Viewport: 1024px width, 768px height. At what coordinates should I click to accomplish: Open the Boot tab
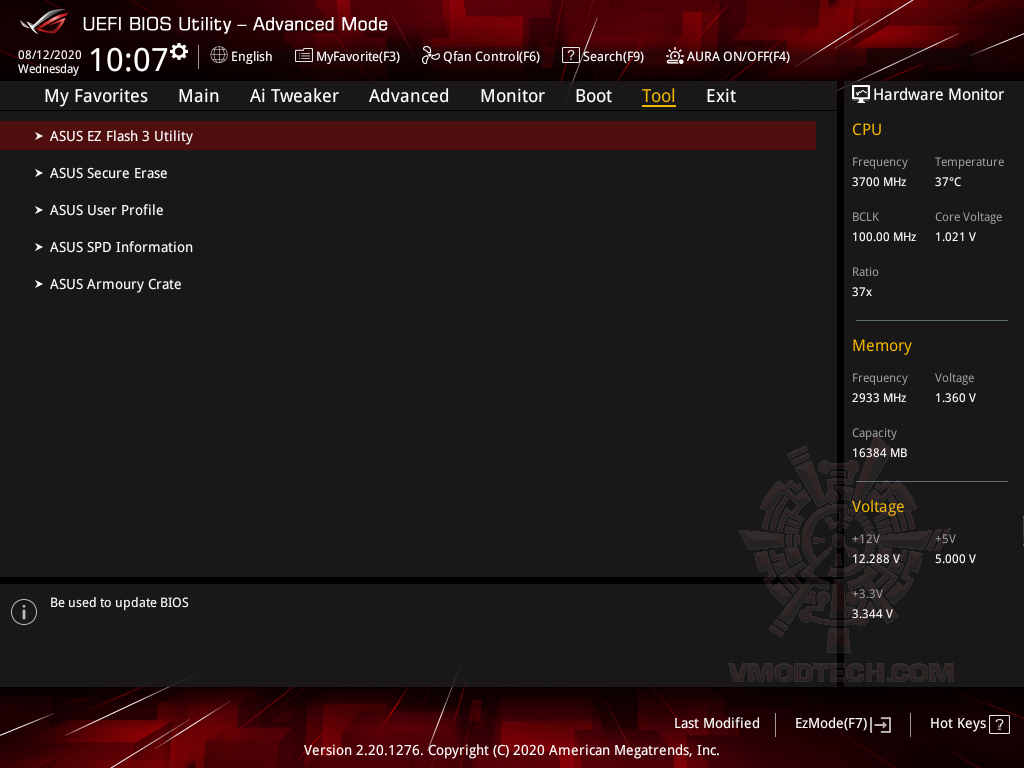coord(593,96)
